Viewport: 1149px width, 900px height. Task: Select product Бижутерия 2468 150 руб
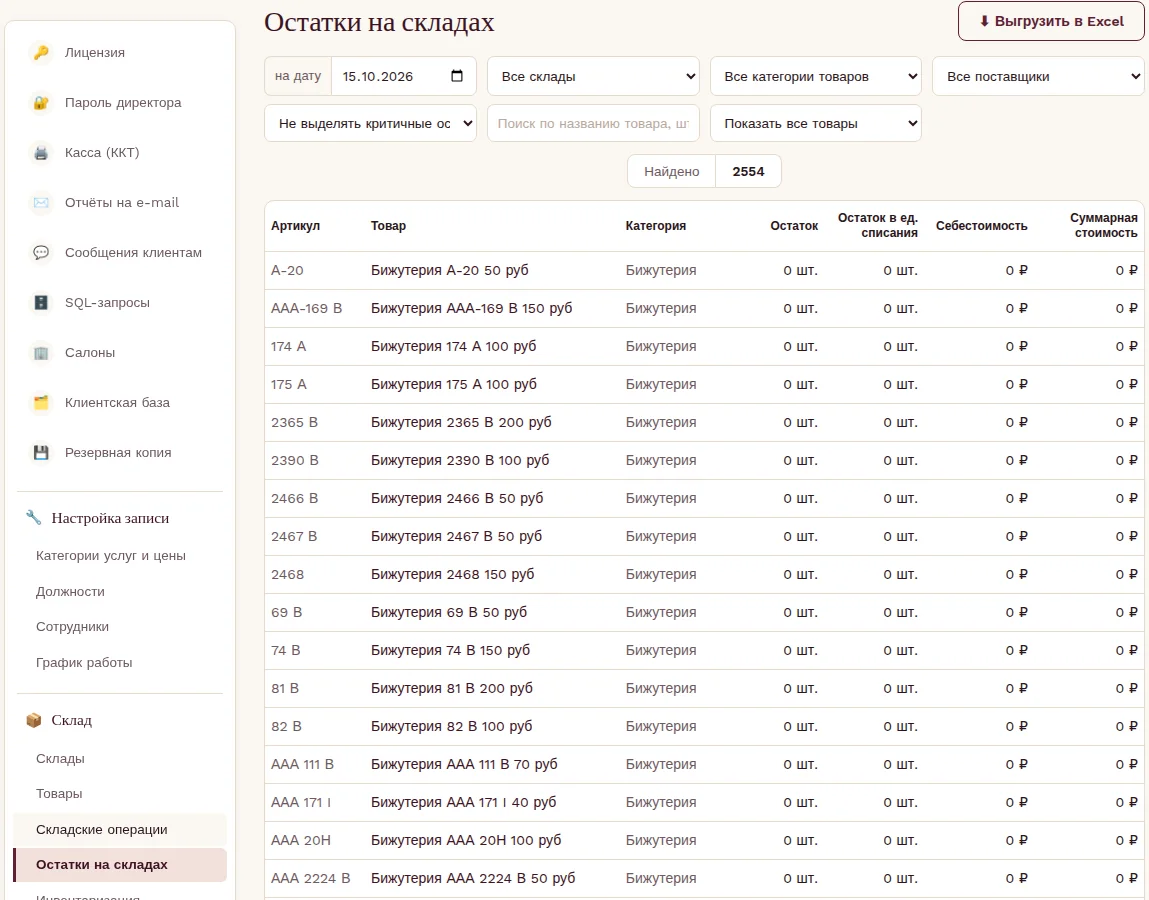pyautogui.click(x=452, y=575)
